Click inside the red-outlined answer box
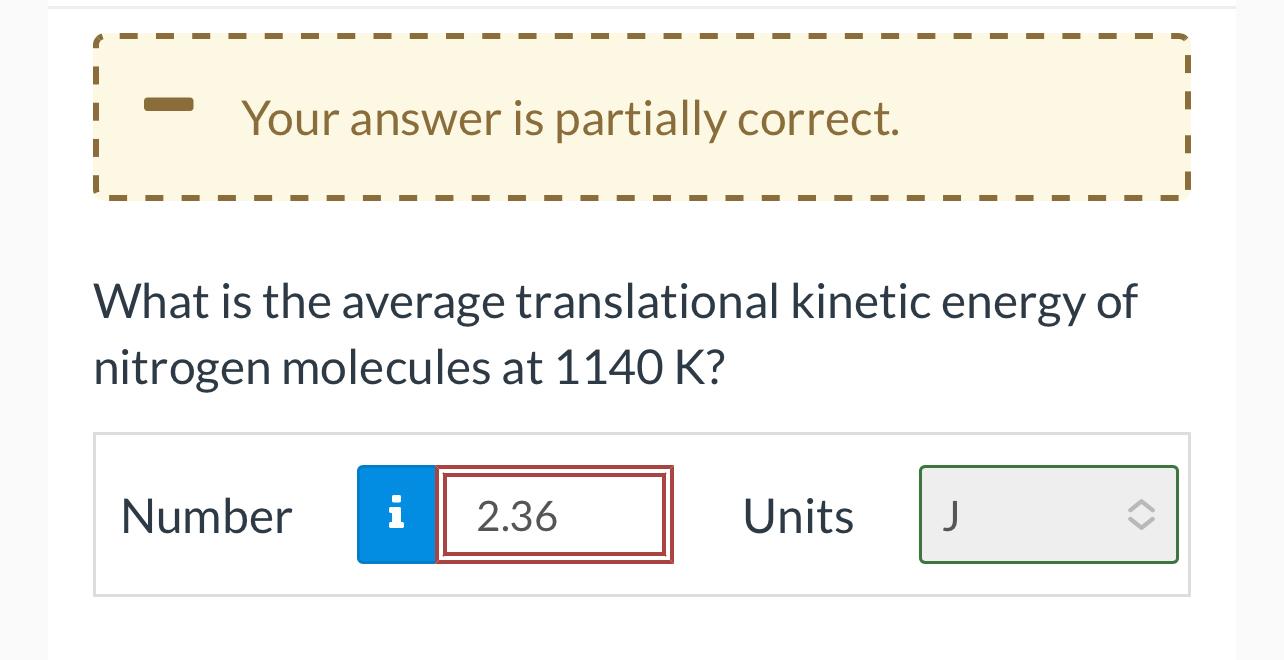Viewport: 1284px width, 660px height. (555, 514)
